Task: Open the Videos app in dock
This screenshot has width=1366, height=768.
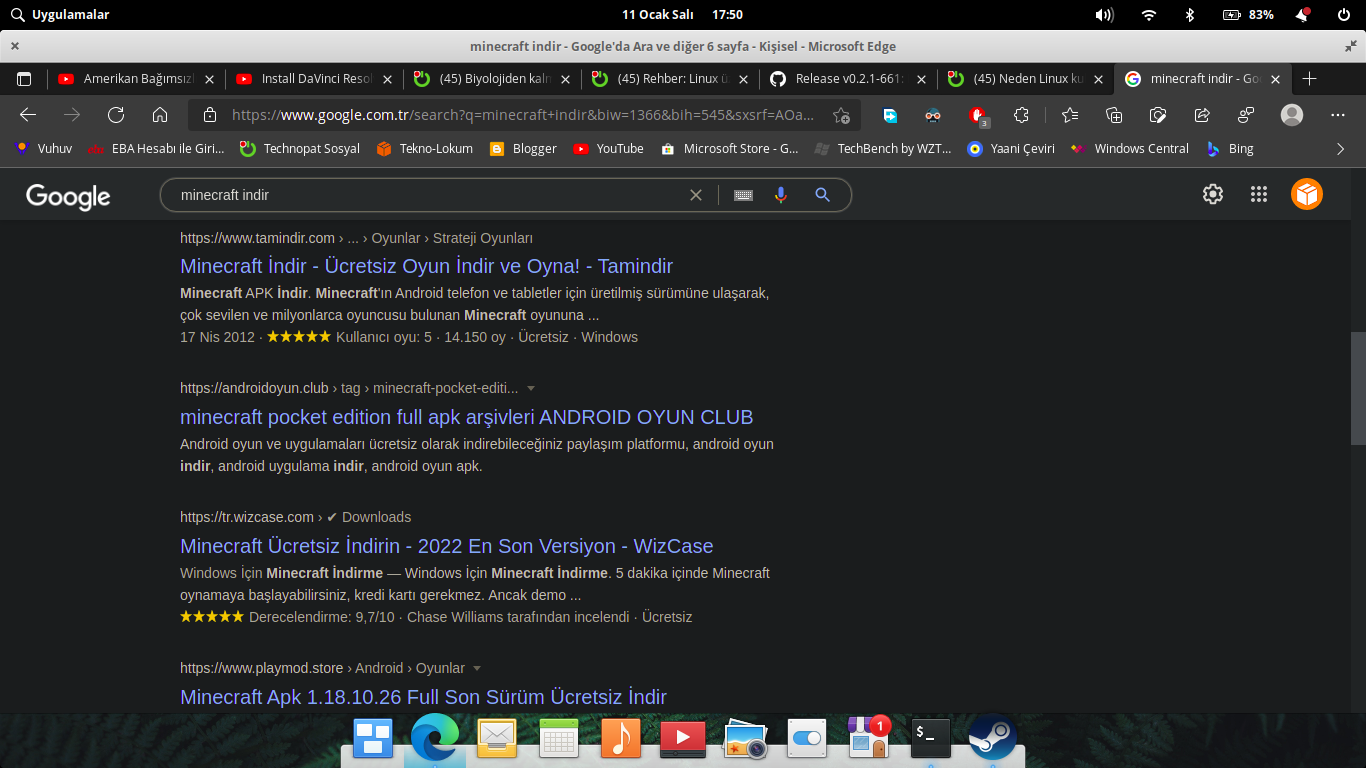Action: point(683,738)
